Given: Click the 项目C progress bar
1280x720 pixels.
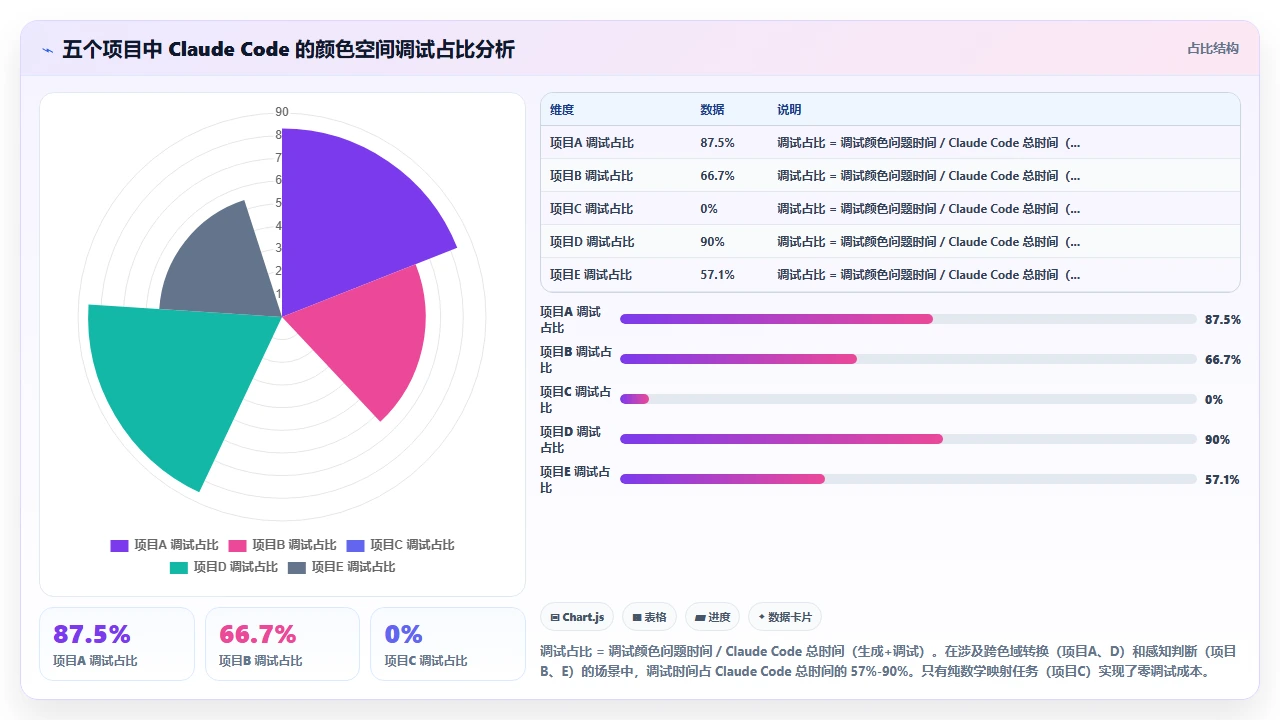Looking at the screenshot, I should coord(908,399).
